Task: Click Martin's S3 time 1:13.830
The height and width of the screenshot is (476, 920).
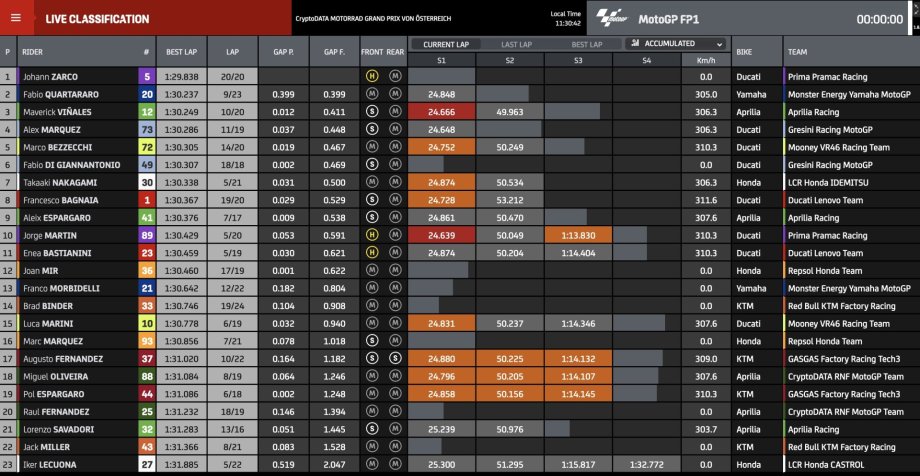Action: tap(578, 235)
